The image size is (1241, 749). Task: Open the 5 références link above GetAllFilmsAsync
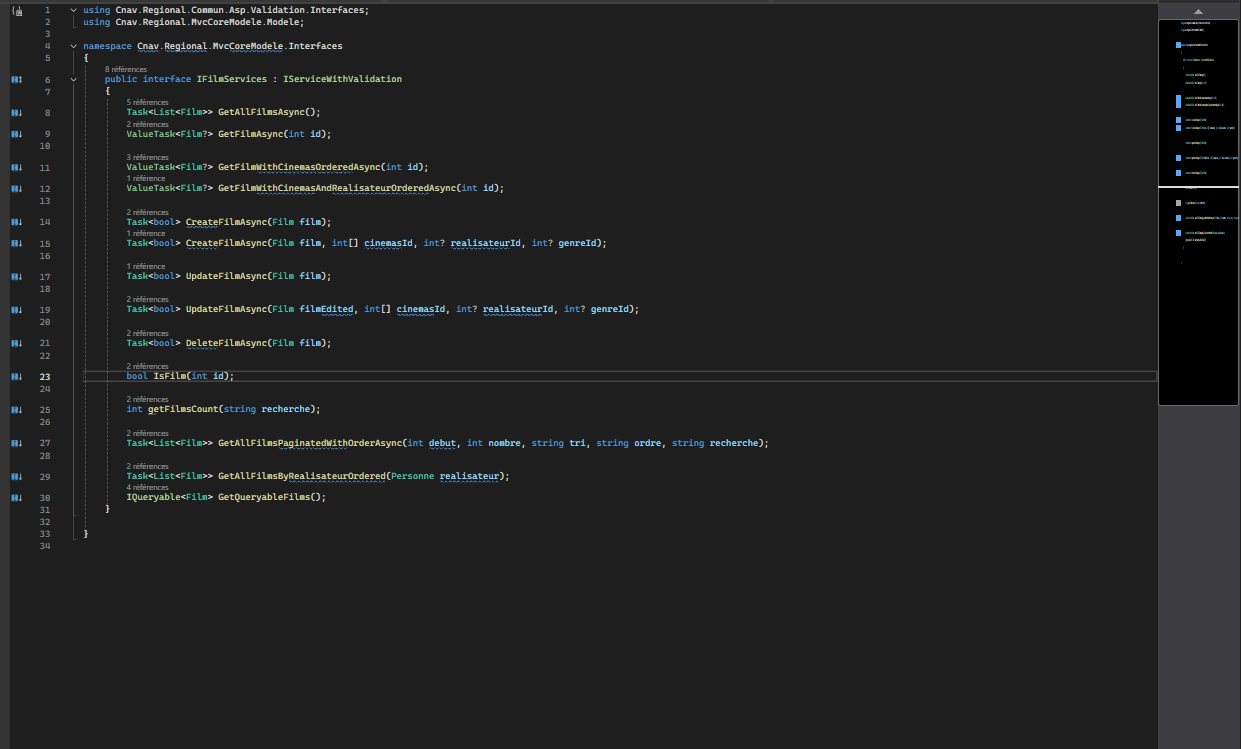147,102
